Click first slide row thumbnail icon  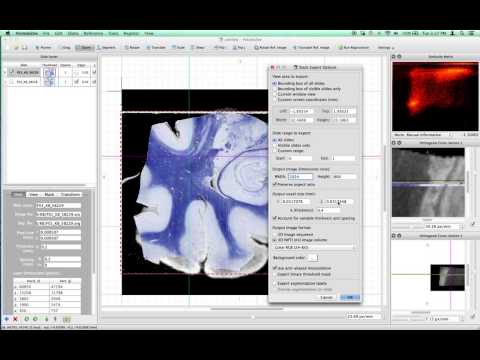tap(49, 72)
